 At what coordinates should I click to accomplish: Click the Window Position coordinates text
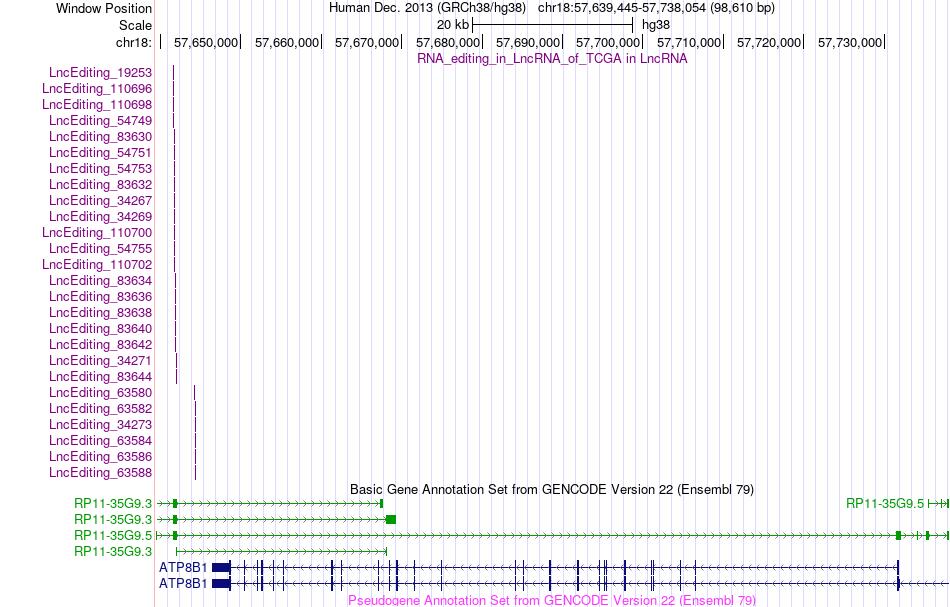[656, 8]
